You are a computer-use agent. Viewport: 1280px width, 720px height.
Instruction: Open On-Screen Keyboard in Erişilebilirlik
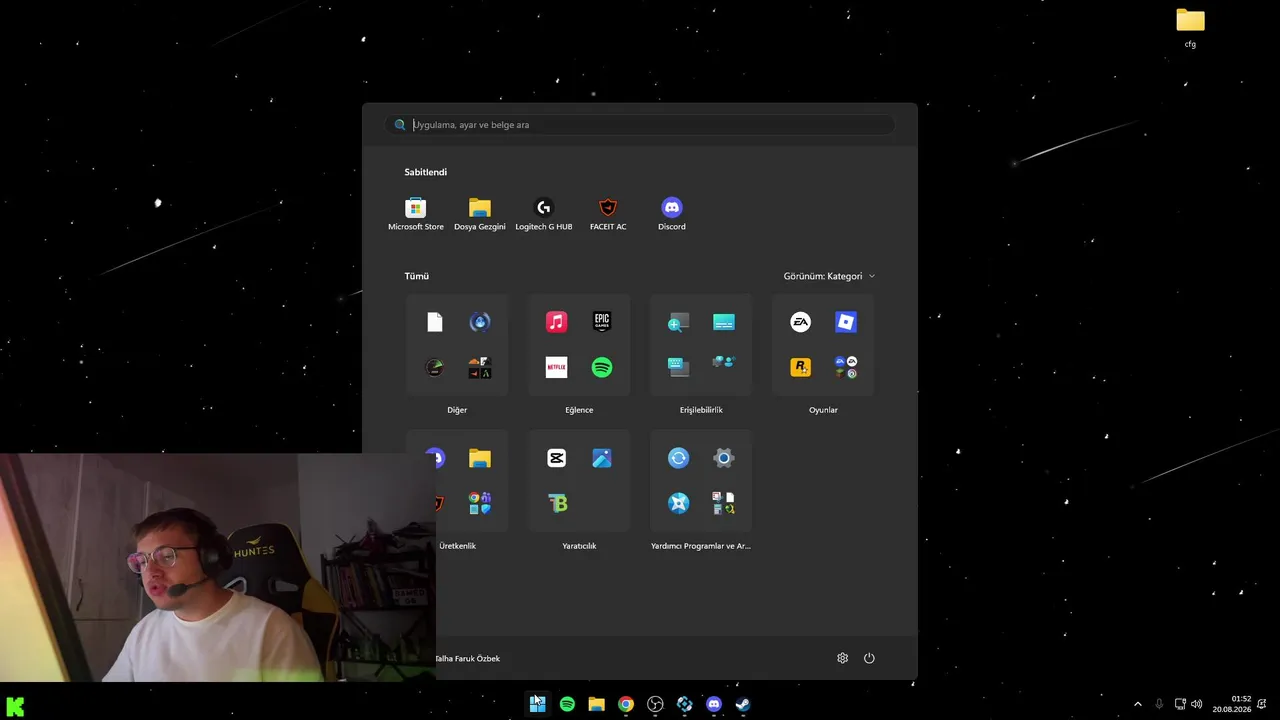pyautogui.click(x=679, y=368)
